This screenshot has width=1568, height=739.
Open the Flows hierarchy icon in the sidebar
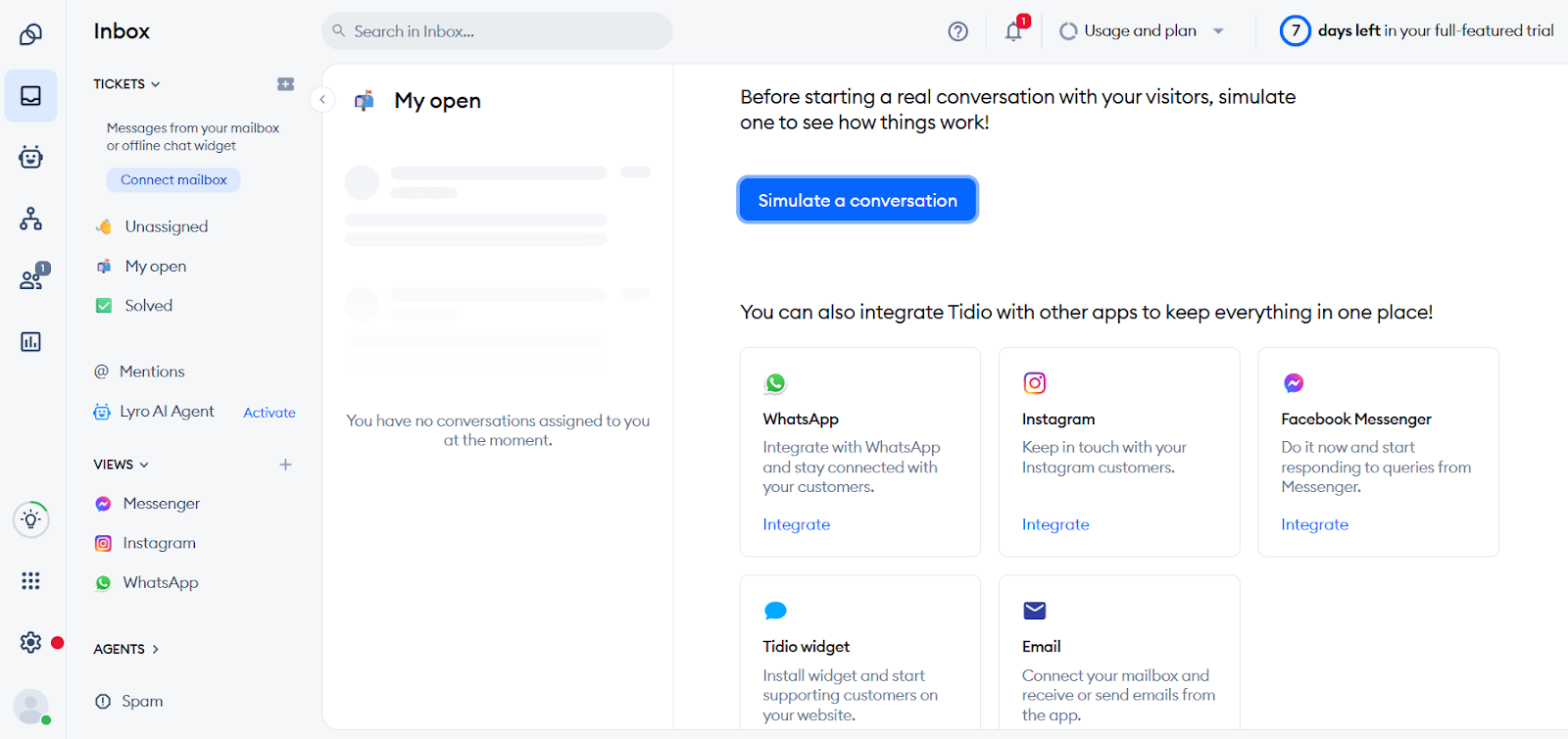pos(30,219)
